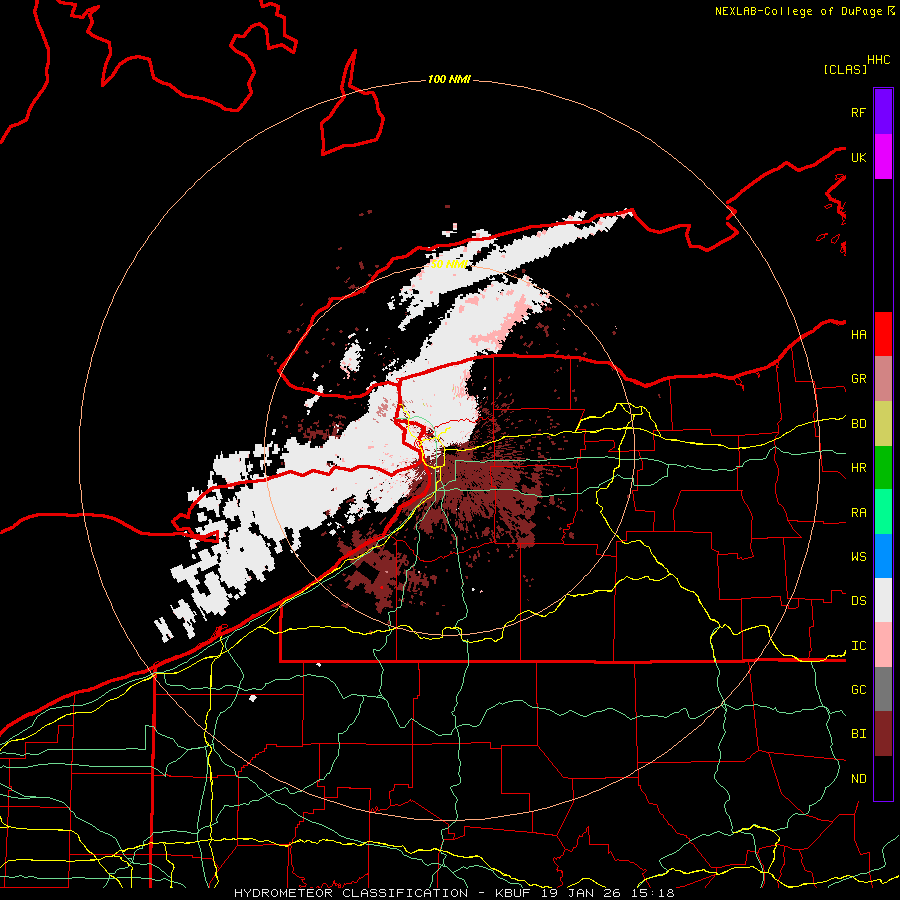This screenshot has height=900, width=900.
Task: Click the 50 NMI range ring label
Action: pyautogui.click(x=448, y=264)
